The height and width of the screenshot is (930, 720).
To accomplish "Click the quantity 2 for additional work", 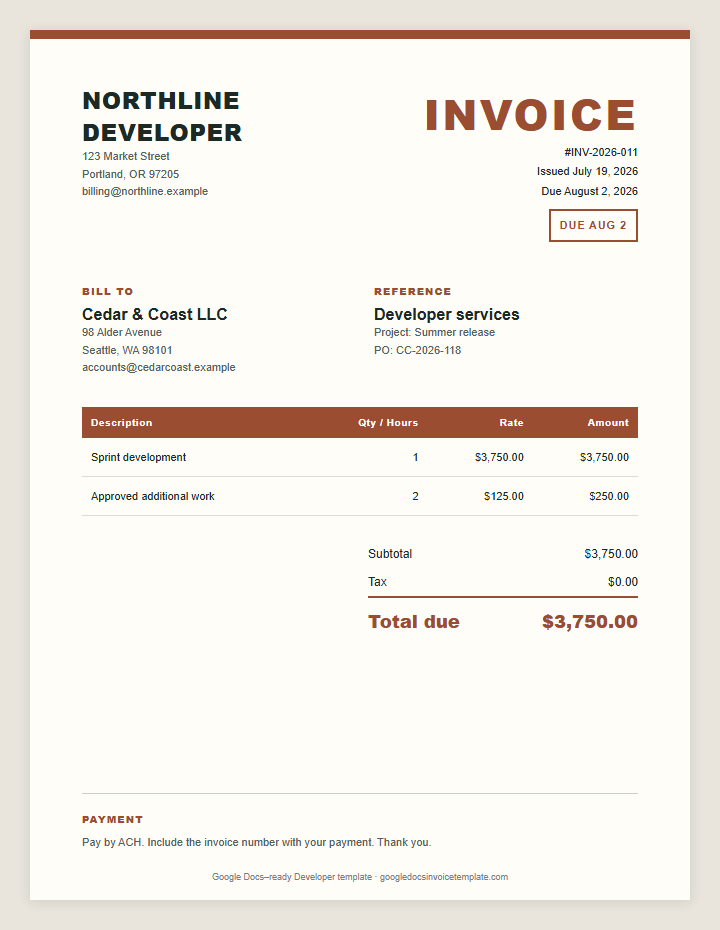I will (x=415, y=496).
